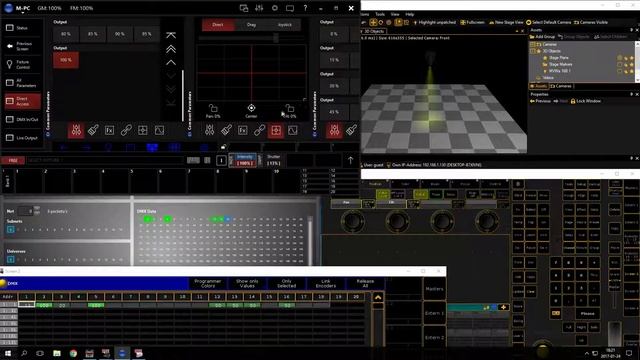This screenshot has width=640, height=360.
Task: Switch to the Cameras tab under Assets
Action: coord(561,86)
